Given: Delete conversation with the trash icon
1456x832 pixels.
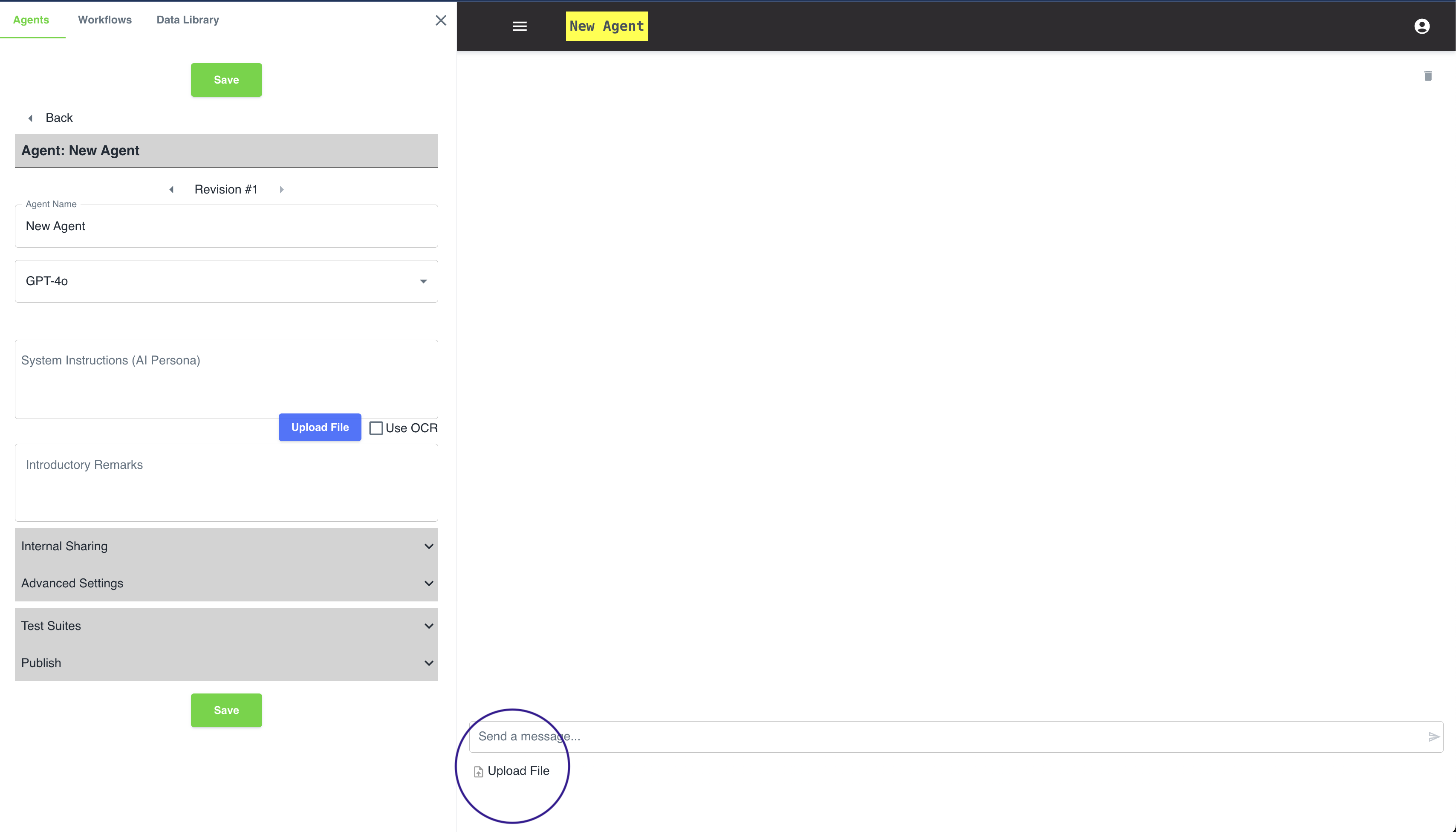Looking at the screenshot, I should coord(1428,76).
